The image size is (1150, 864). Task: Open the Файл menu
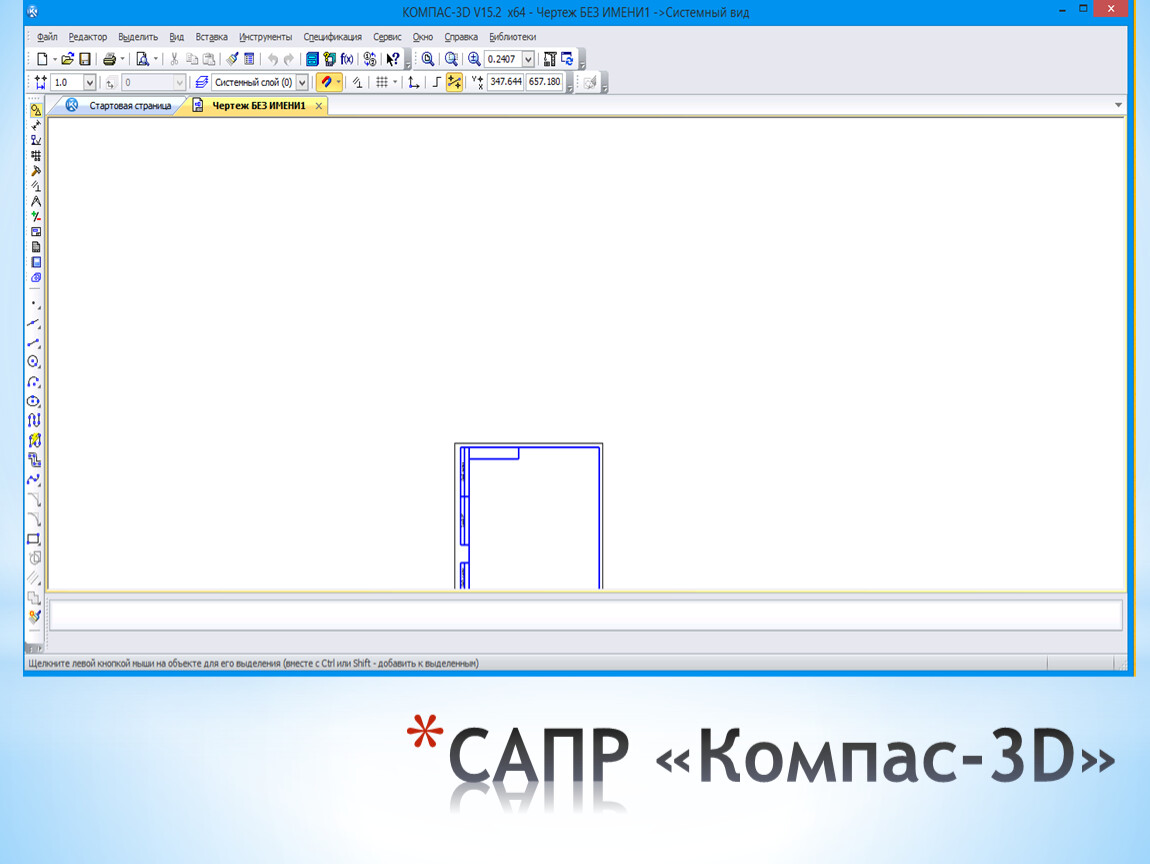(x=47, y=37)
